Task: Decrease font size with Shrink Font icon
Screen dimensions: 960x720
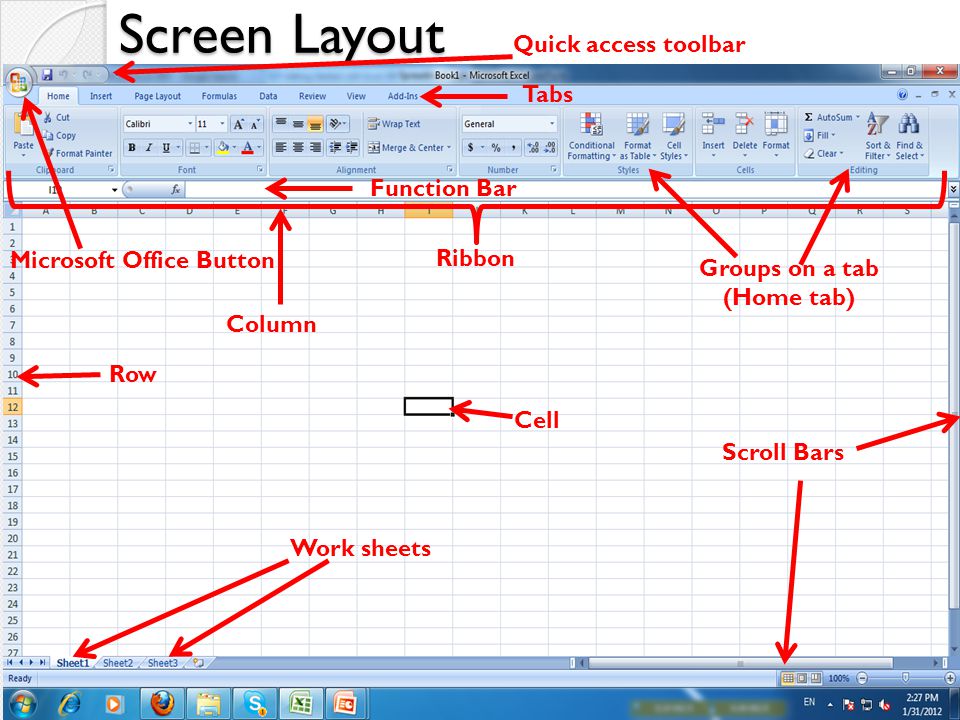Action: [255, 124]
